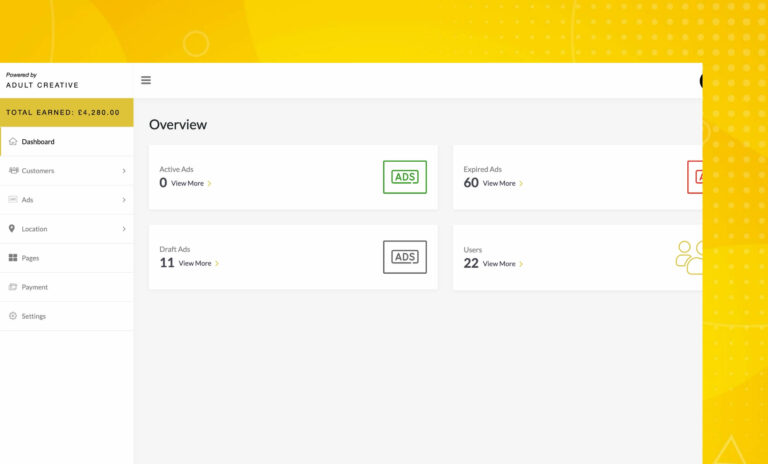Image resolution: width=768 pixels, height=464 pixels.
Task: Open the Payment menu item
Action: [34, 287]
